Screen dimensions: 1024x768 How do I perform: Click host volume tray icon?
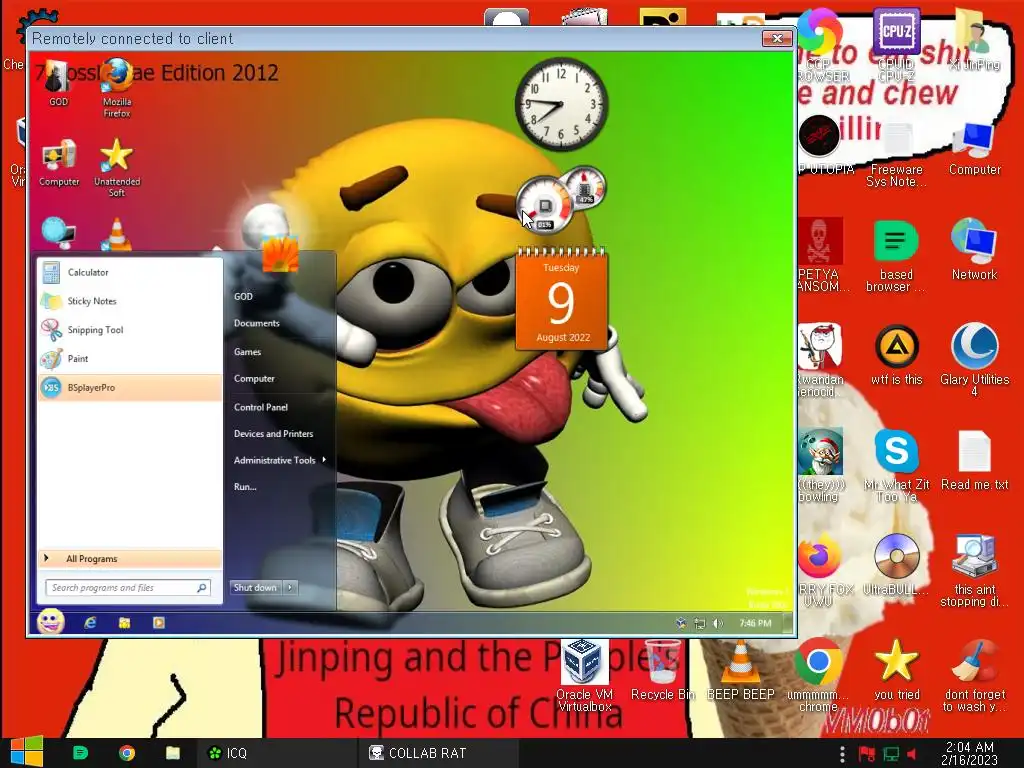912,754
